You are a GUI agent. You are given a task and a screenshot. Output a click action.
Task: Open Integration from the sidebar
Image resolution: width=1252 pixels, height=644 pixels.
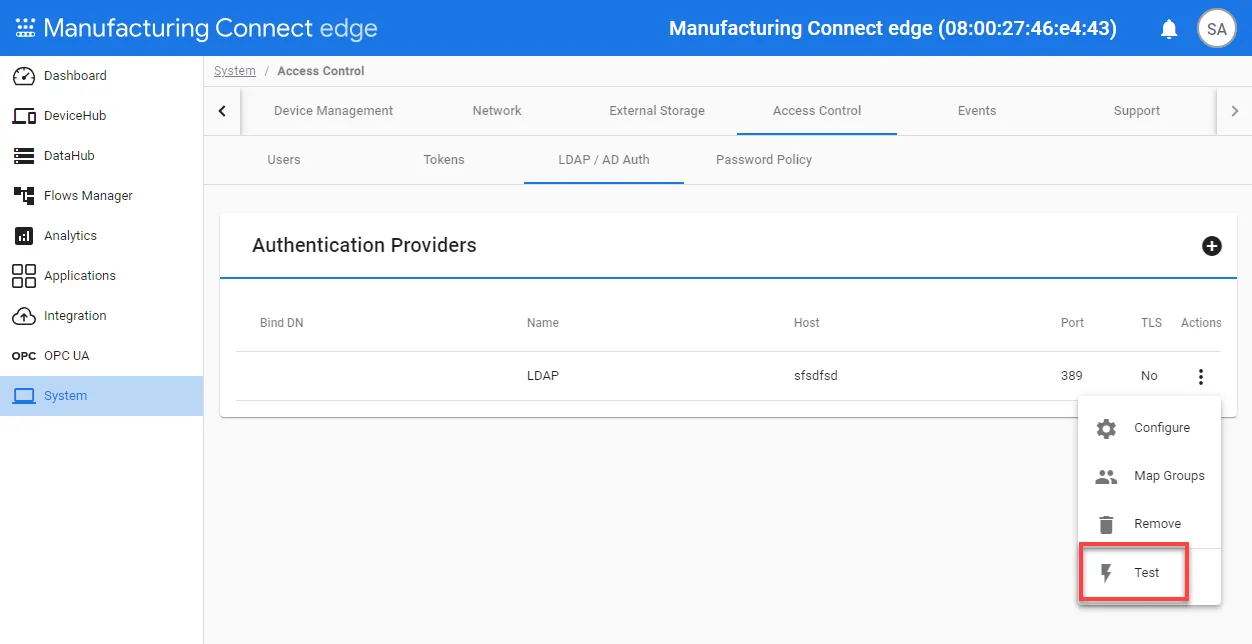(x=101, y=316)
